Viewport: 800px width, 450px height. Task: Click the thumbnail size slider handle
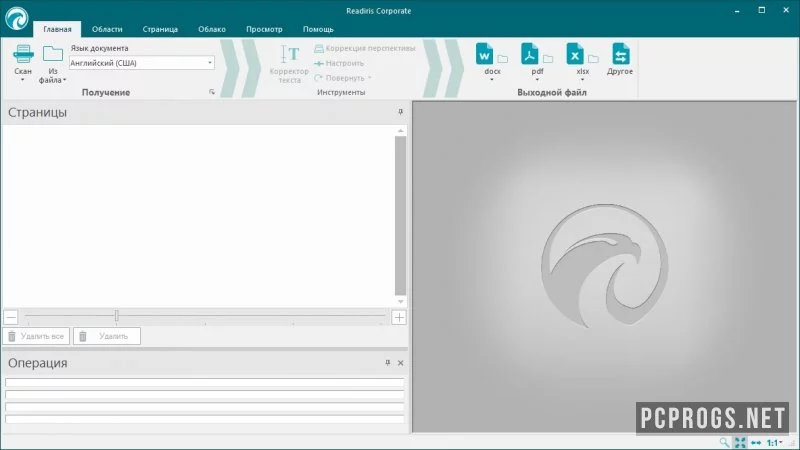click(116, 316)
